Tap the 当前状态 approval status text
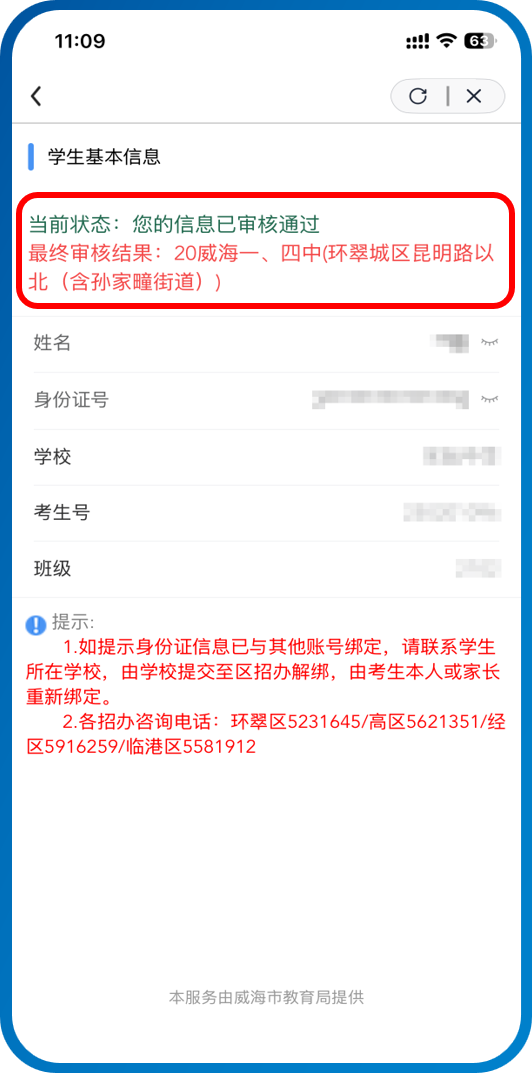The height and width of the screenshot is (1073, 532). click(175, 224)
